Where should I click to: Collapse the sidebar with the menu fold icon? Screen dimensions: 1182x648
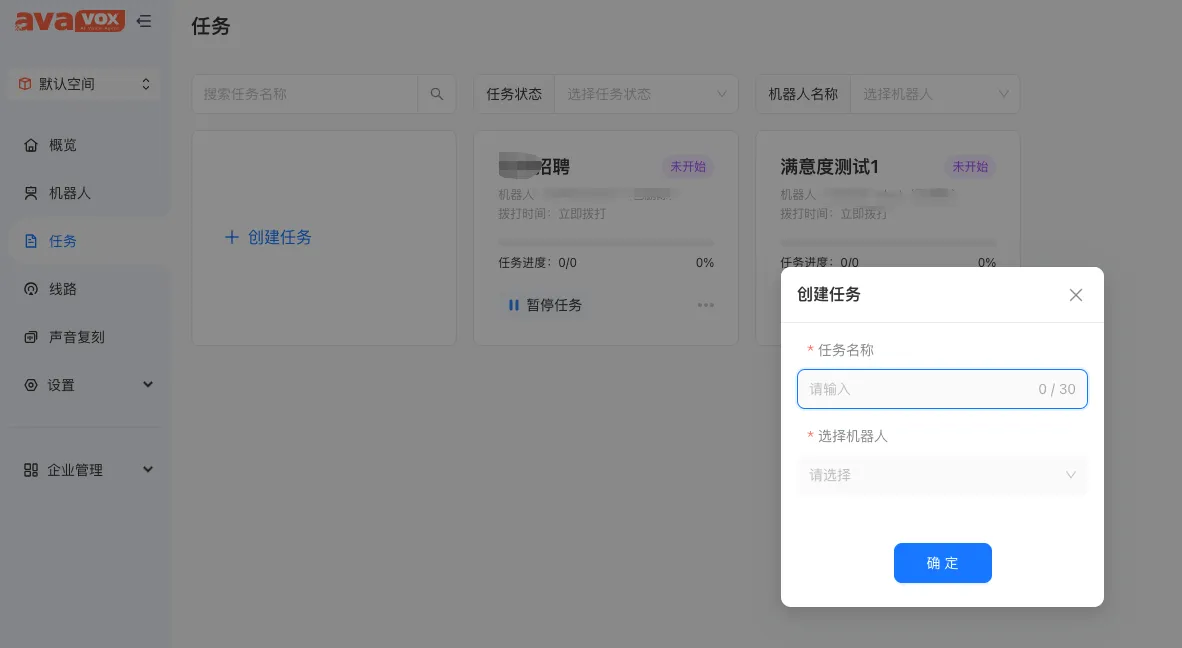(x=145, y=21)
